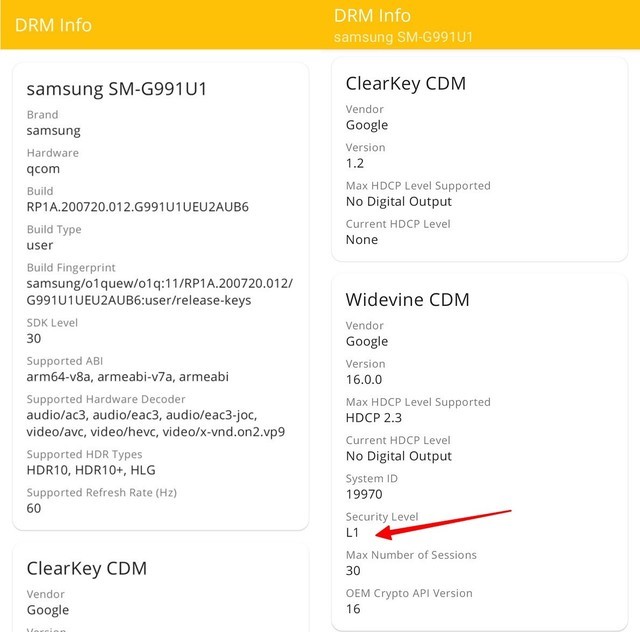Tap the Current HDCP Level None value
The height and width of the screenshot is (632, 640).
[362, 240]
